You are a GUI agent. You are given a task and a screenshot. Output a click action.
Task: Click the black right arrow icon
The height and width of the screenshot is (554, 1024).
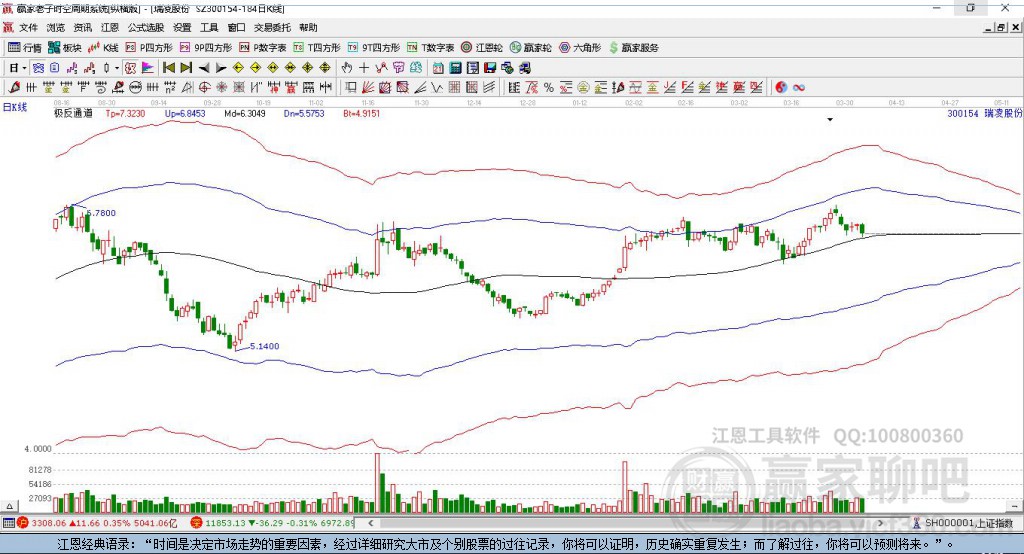pos(221,68)
